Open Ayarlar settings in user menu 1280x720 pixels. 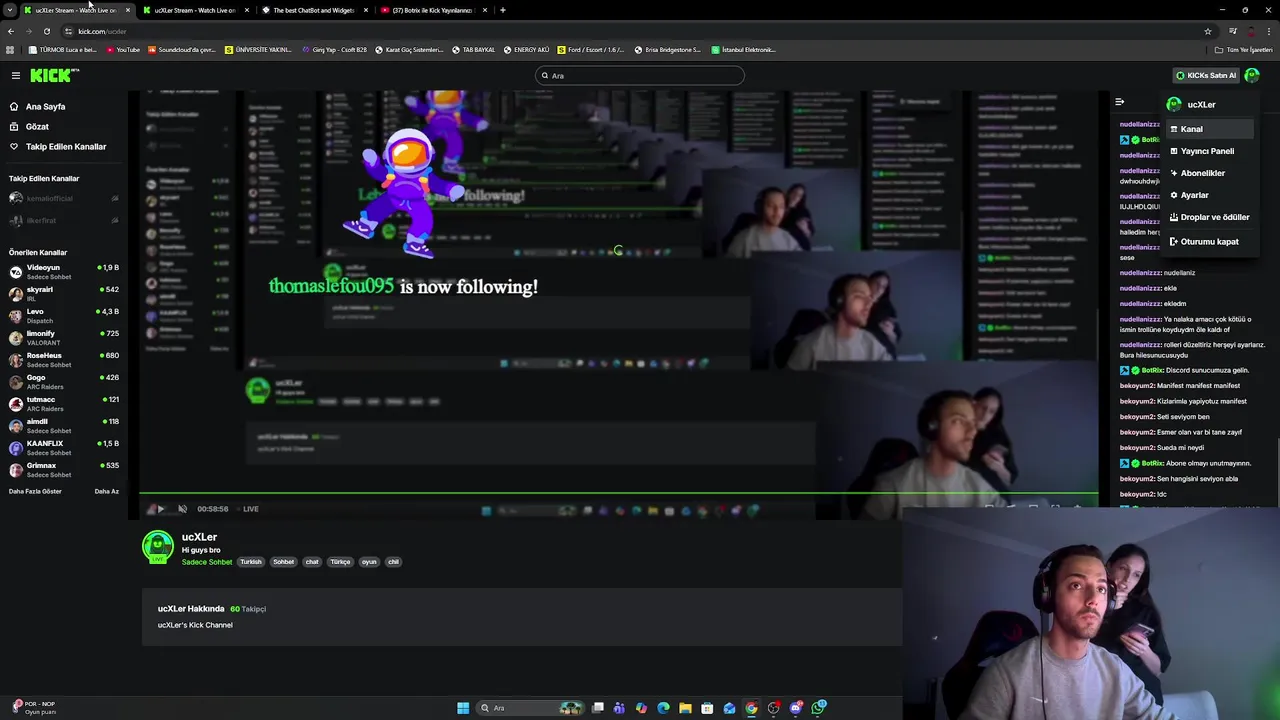tap(1209, 195)
